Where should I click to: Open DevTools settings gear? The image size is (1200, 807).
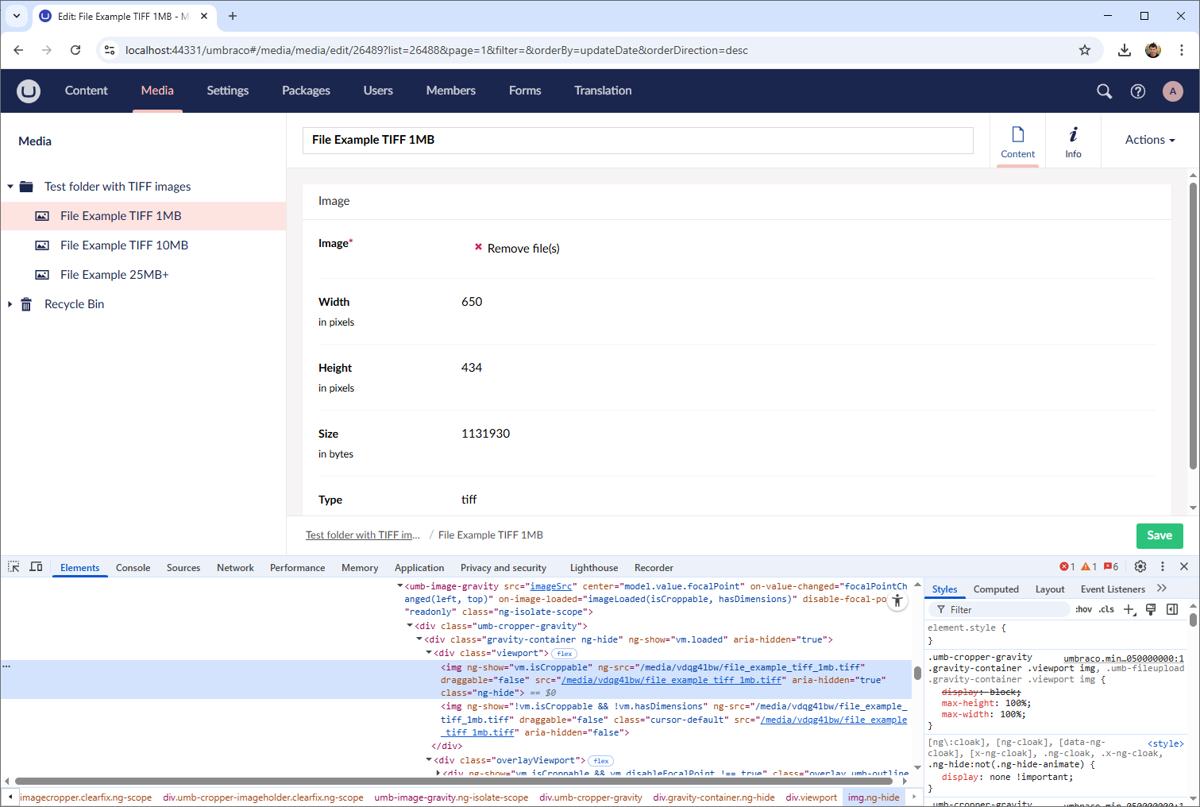1140,567
